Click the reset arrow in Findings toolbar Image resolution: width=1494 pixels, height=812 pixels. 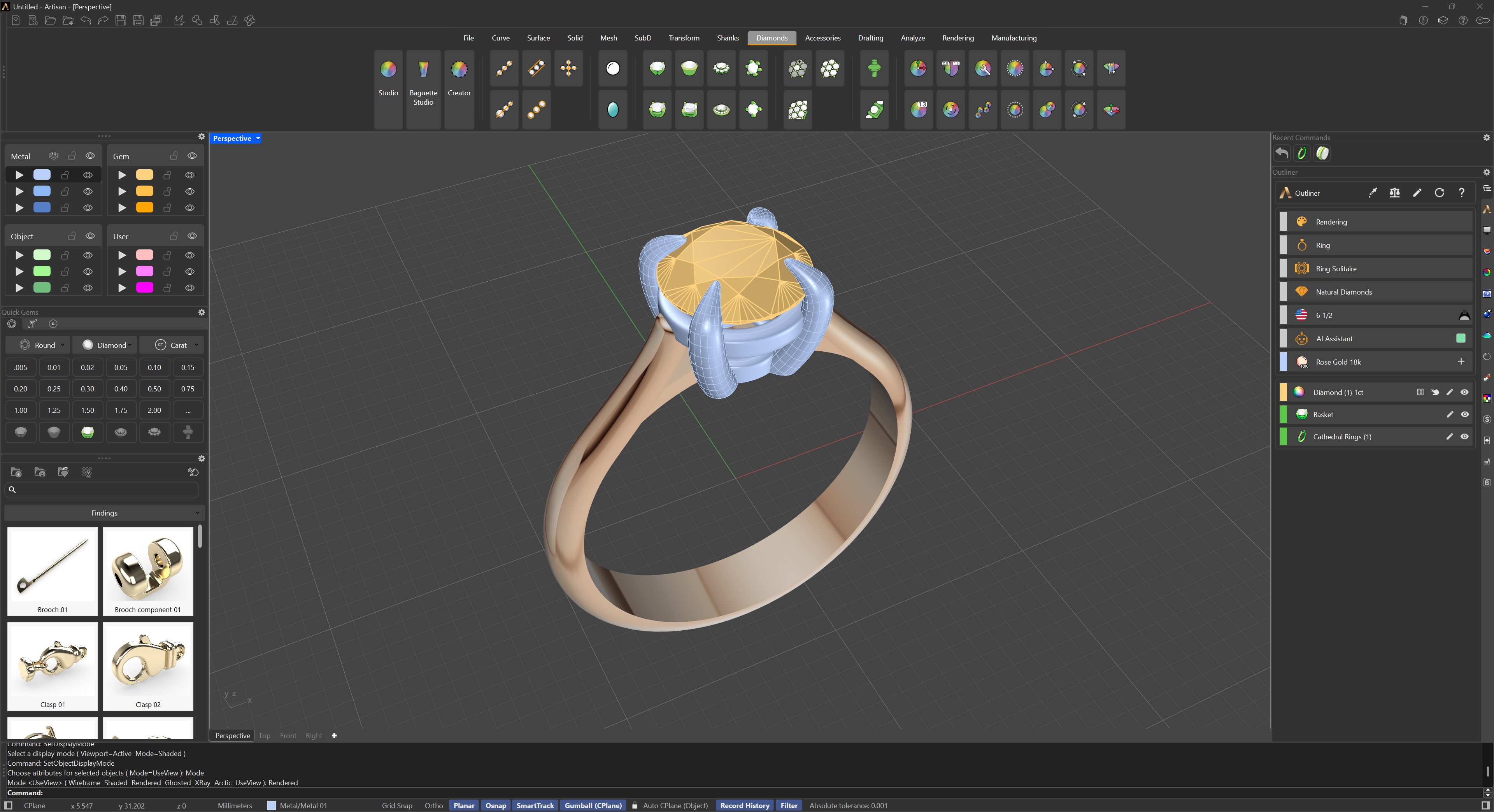pyautogui.click(x=194, y=472)
